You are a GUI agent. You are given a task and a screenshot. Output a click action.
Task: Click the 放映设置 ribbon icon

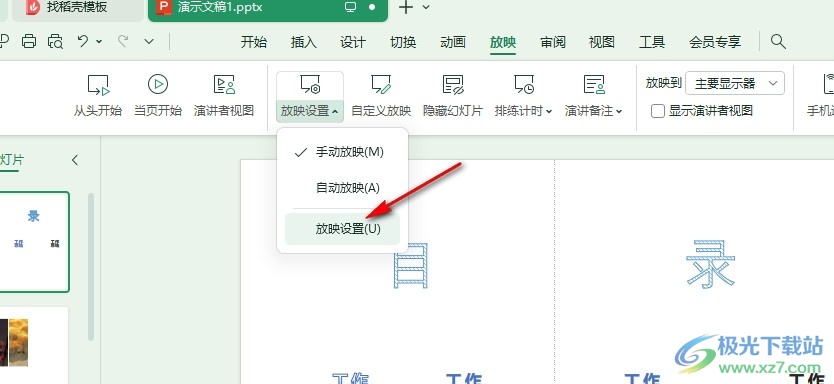pos(310,85)
